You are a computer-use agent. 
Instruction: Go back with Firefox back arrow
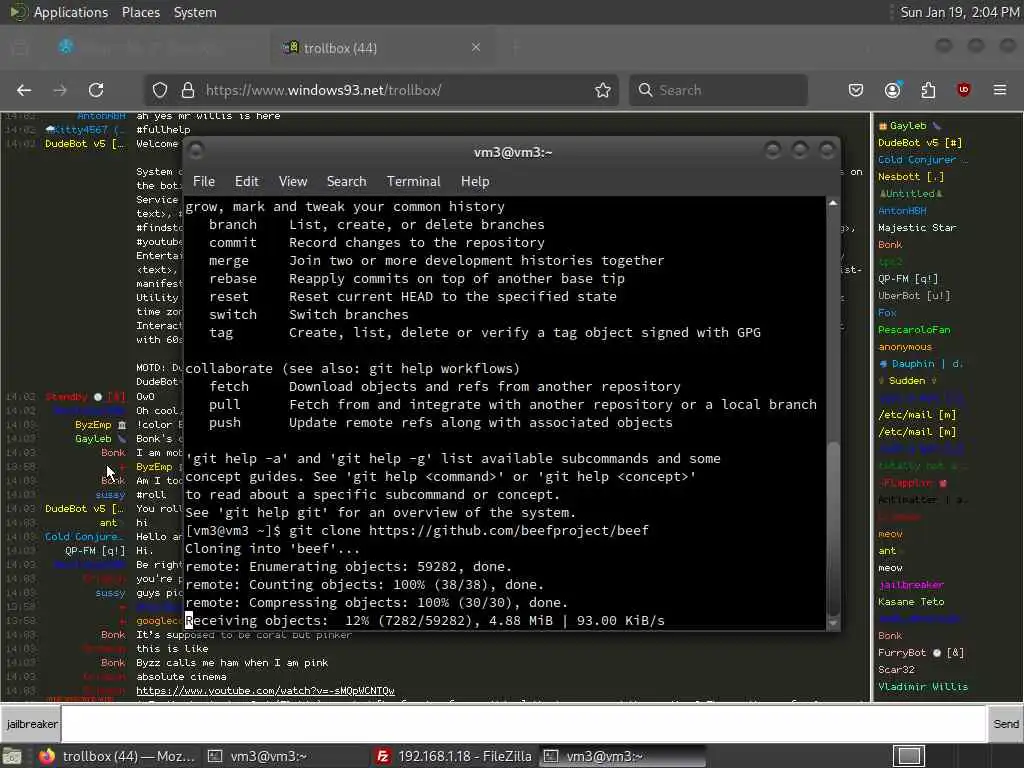24,90
